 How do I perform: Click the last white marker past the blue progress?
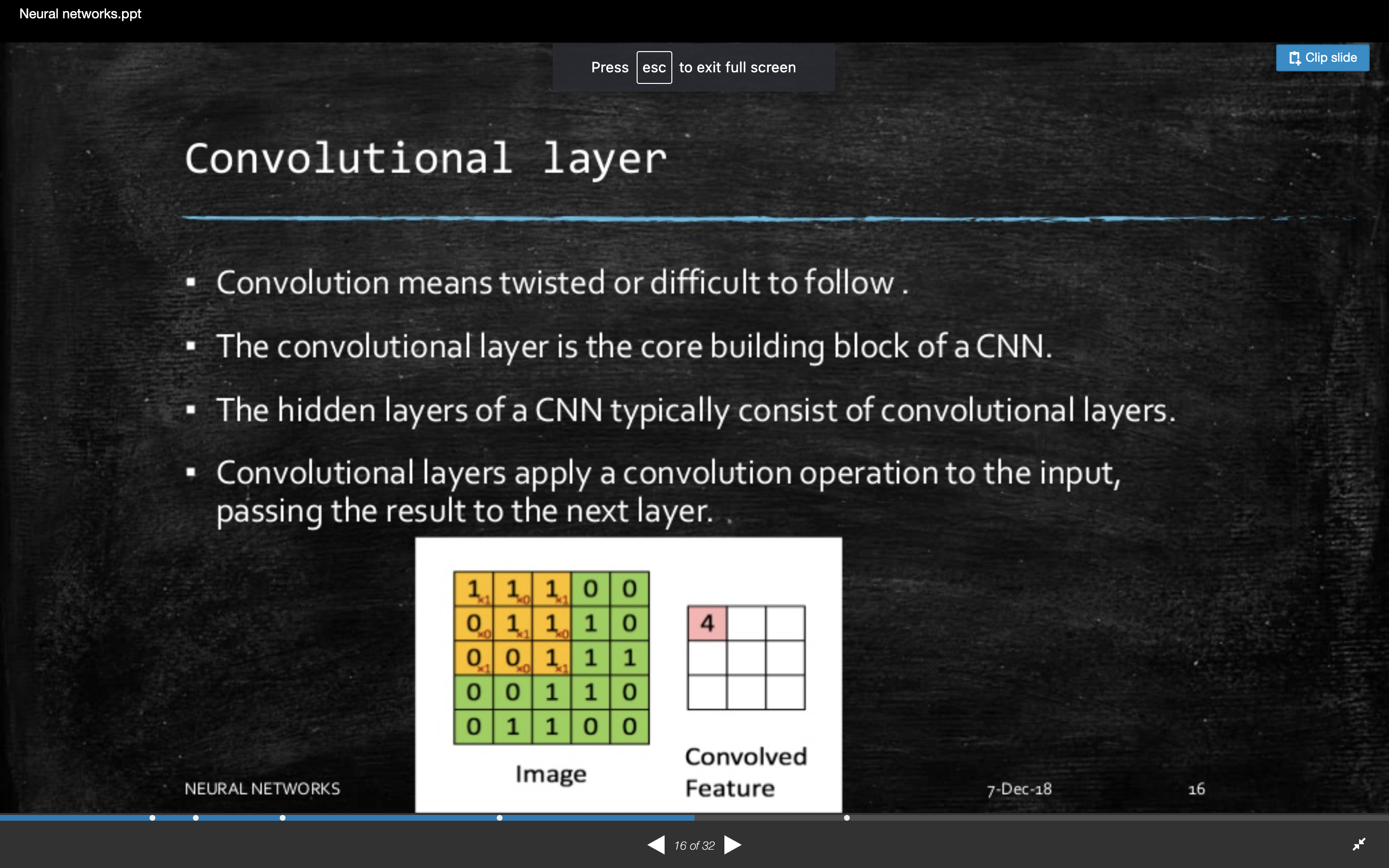click(846, 817)
